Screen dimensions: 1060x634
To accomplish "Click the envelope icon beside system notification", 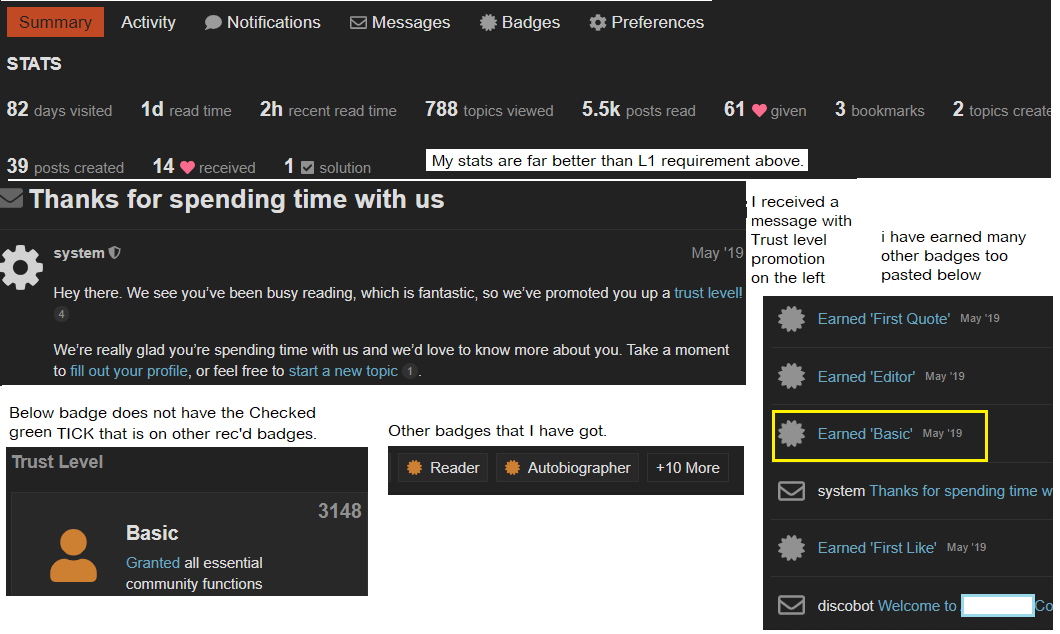I will point(792,491).
